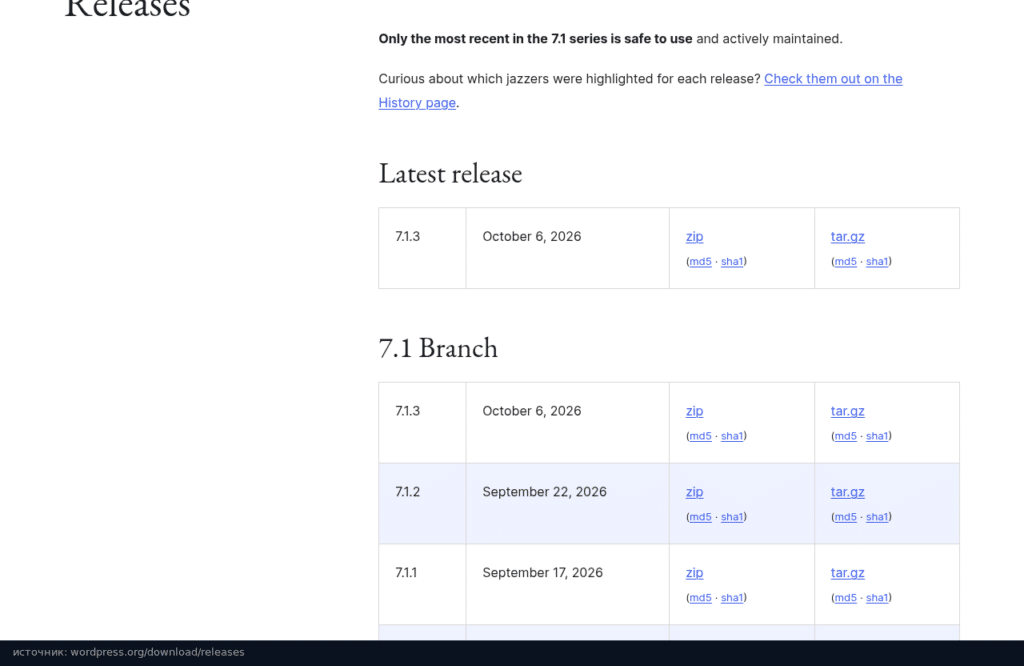The width and height of the screenshot is (1024, 666).
Task: Click the Releases page heading
Action: click(127, 8)
